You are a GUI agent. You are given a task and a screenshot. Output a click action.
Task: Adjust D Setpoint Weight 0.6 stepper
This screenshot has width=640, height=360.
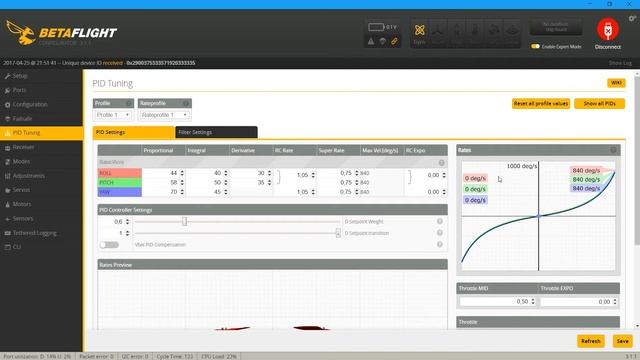click(127, 222)
